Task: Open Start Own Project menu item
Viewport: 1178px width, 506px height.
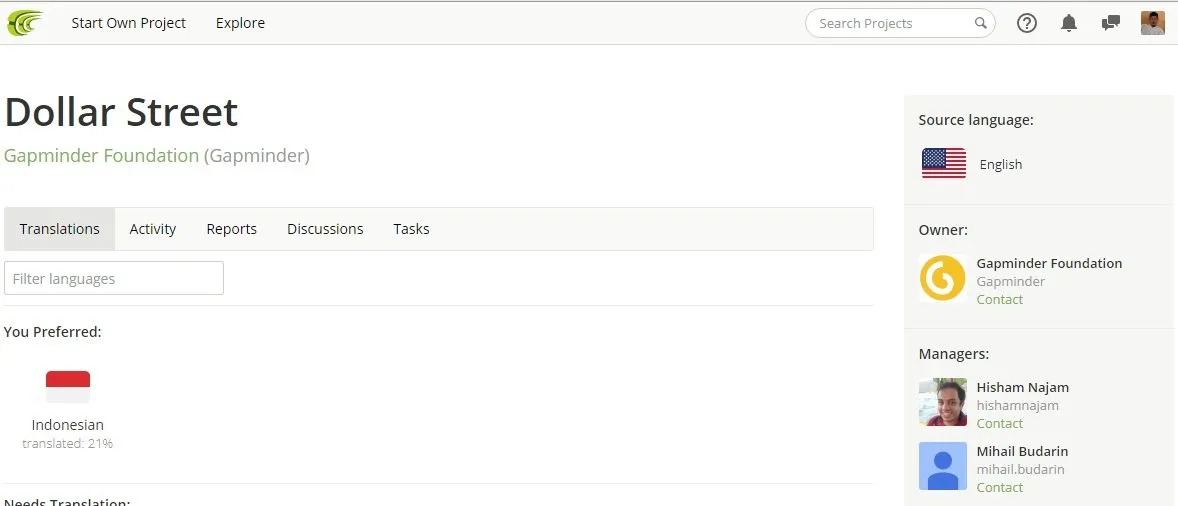Action: pyautogui.click(x=128, y=23)
